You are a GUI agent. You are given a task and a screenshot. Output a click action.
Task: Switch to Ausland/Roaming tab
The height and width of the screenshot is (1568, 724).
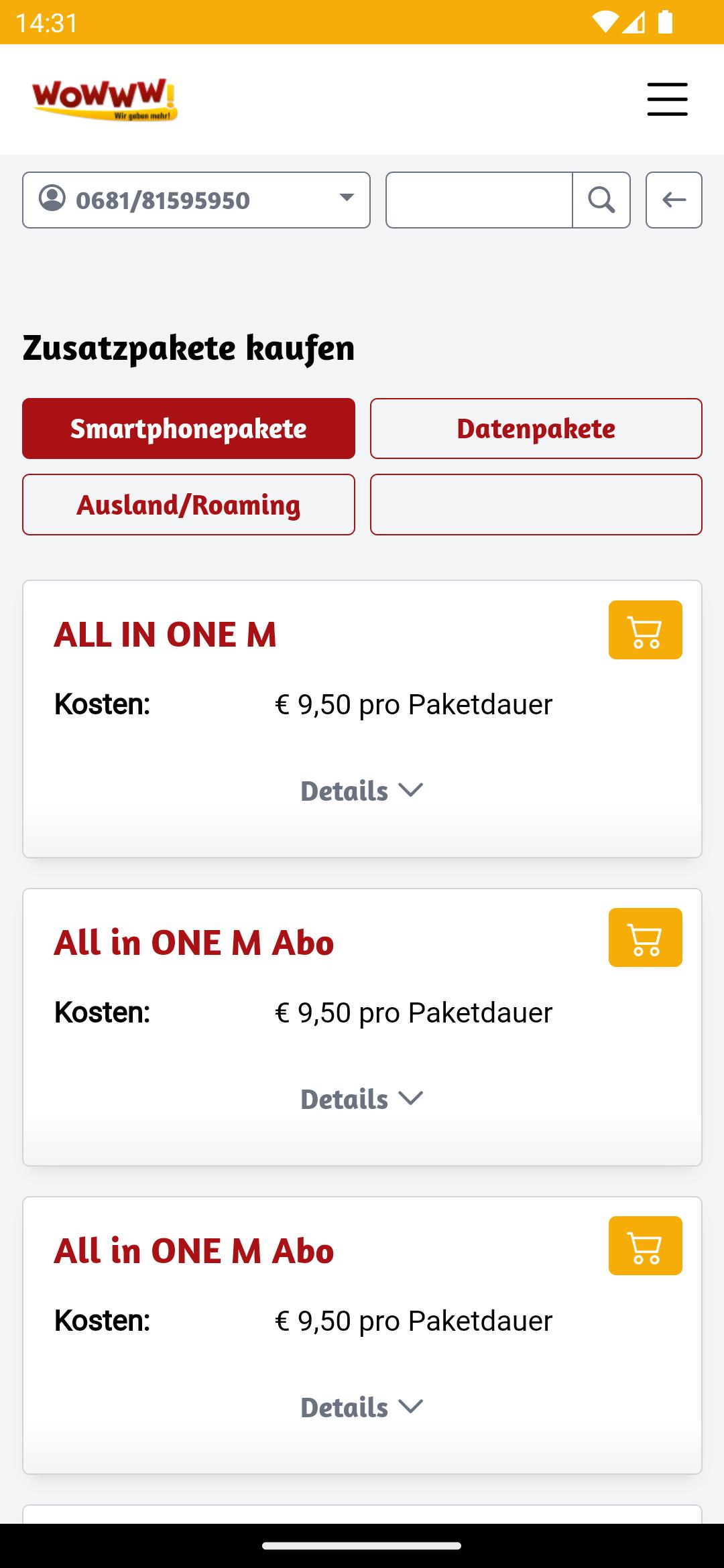pos(188,505)
